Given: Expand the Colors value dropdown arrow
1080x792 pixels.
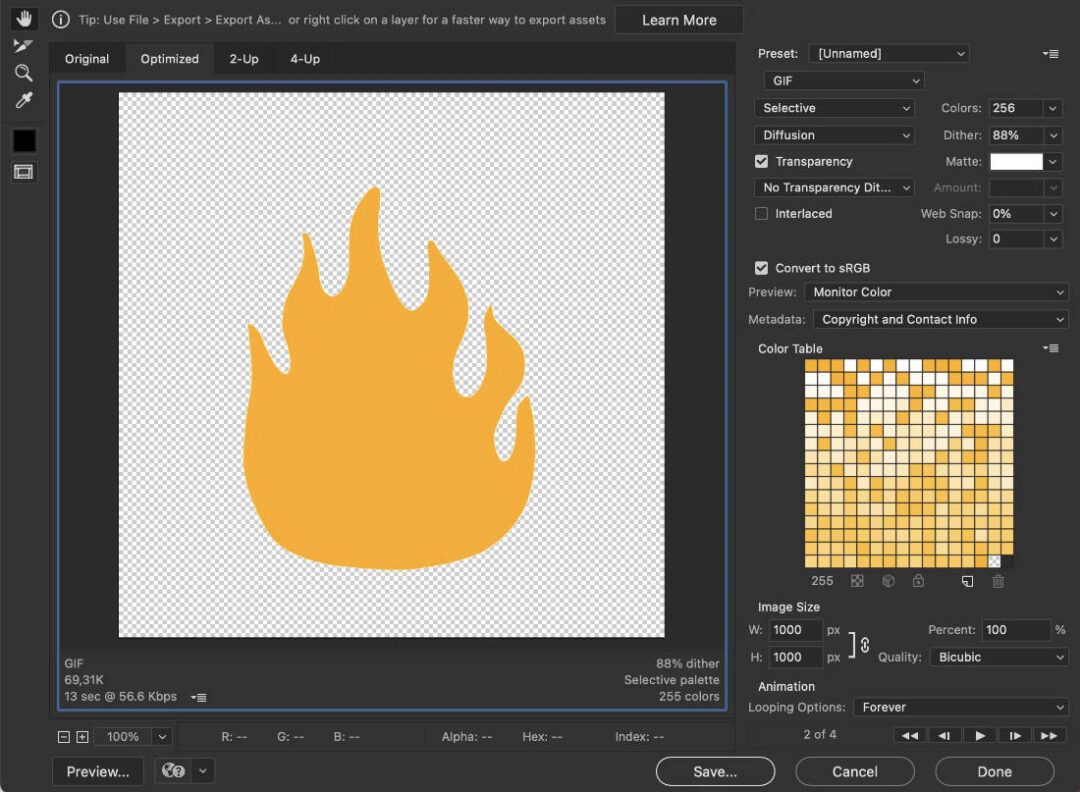Looking at the screenshot, I should (1052, 108).
